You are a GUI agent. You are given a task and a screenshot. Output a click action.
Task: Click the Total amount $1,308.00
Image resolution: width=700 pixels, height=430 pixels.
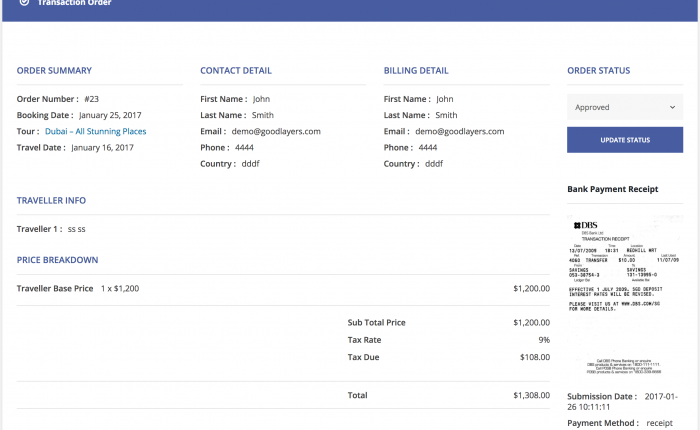531,395
